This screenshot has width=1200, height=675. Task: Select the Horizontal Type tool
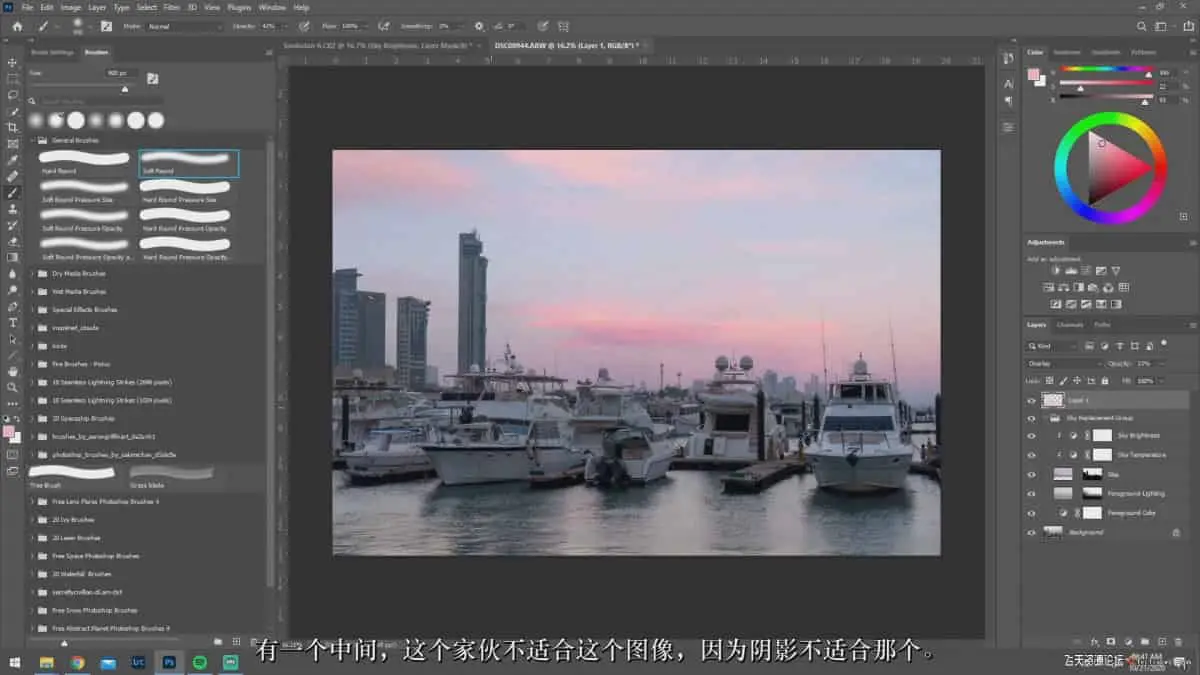(x=13, y=322)
